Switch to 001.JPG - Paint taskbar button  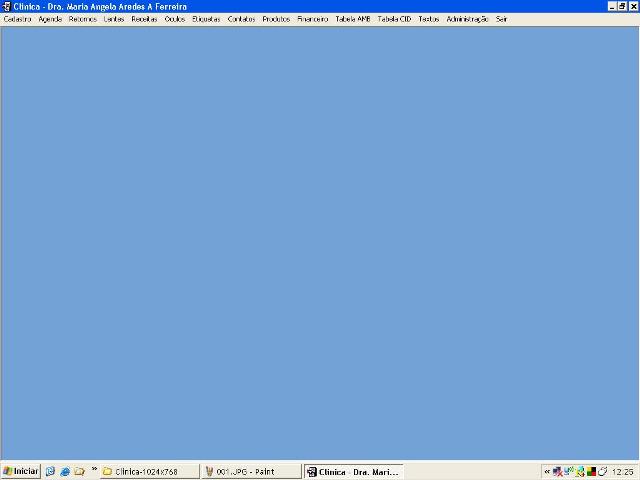point(251,471)
